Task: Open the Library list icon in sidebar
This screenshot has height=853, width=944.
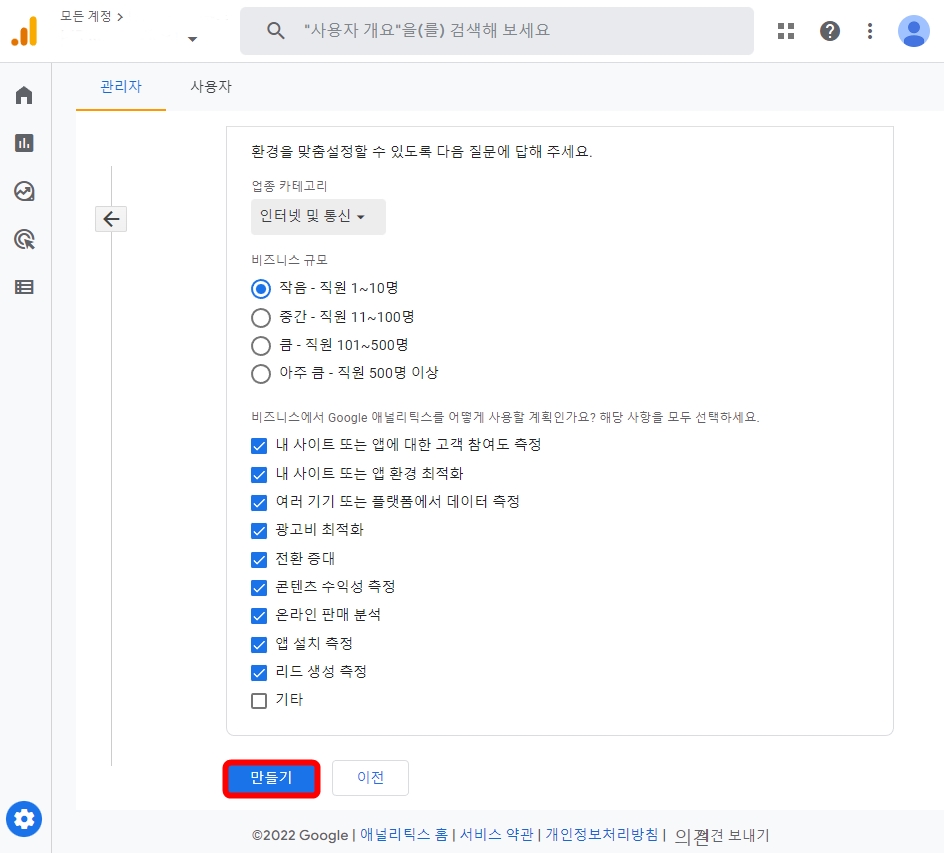Action: [x=24, y=287]
